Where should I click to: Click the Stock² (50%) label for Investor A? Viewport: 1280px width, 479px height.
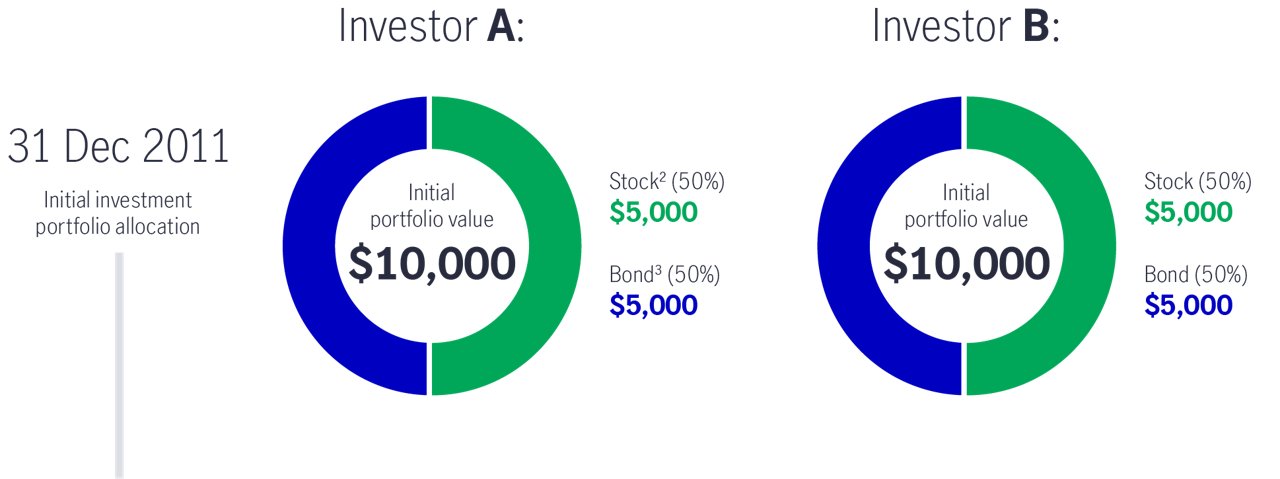click(666, 182)
